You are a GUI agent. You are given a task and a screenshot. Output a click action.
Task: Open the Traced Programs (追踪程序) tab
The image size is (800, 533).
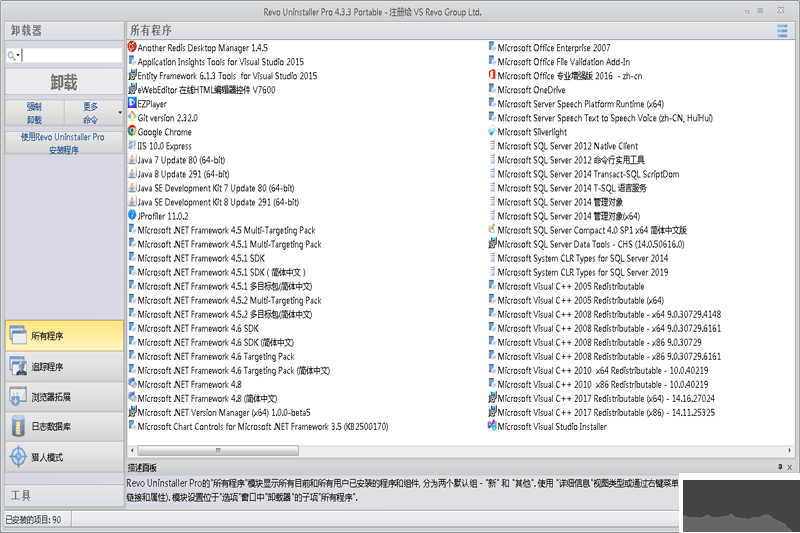click(x=64, y=366)
